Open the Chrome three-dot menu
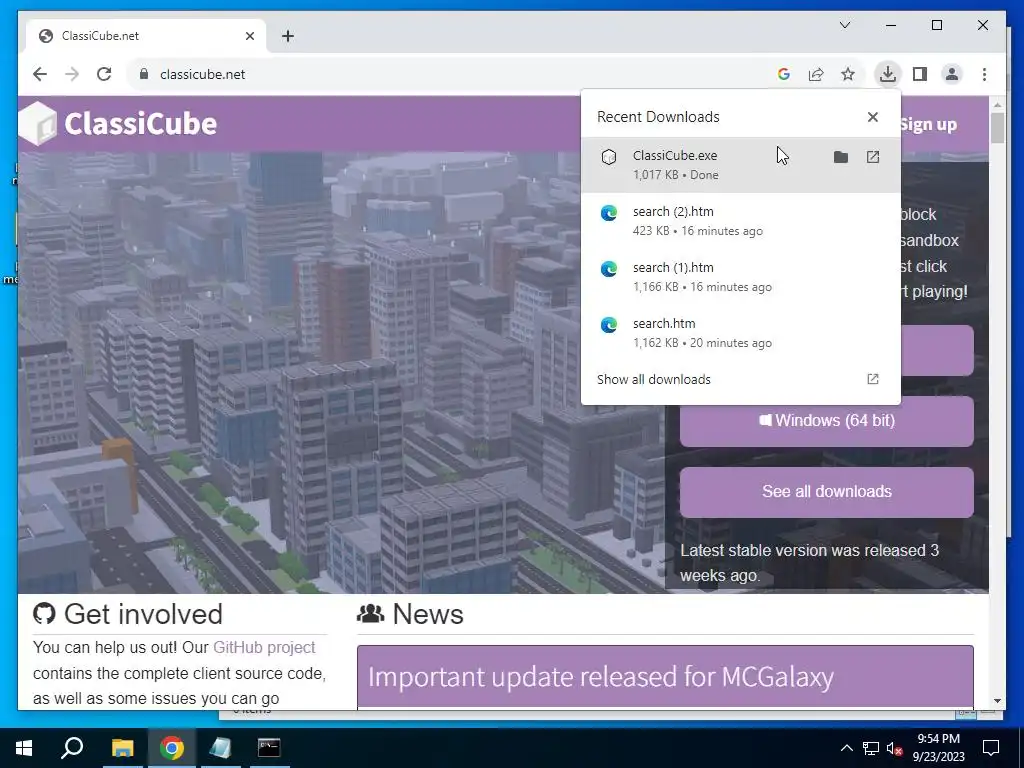The width and height of the screenshot is (1024, 768). click(x=984, y=74)
